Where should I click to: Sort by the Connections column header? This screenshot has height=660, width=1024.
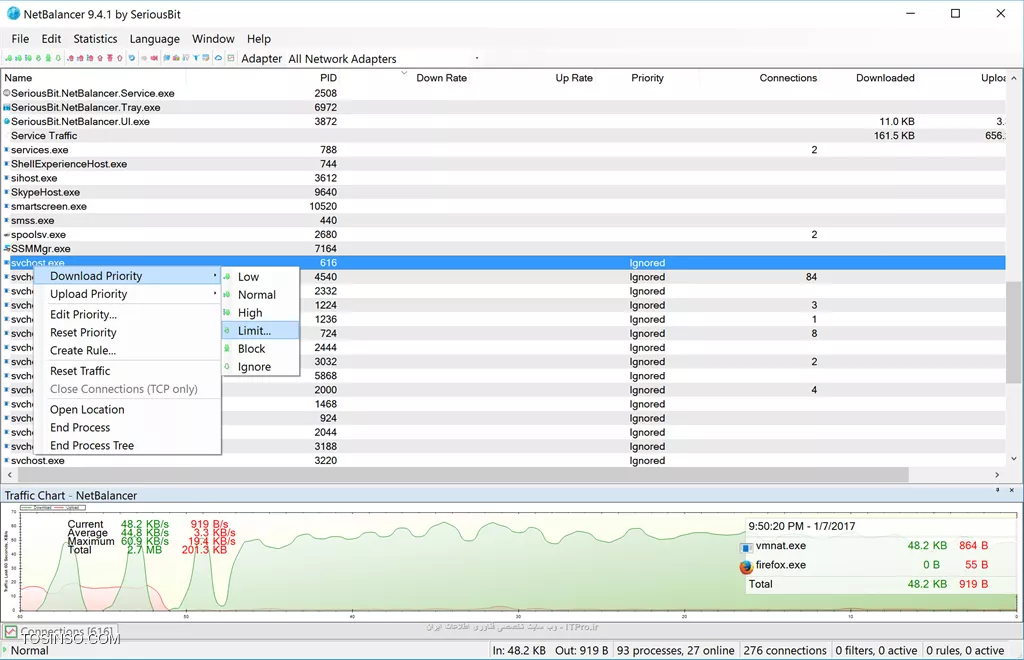click(x=788, y=78)
